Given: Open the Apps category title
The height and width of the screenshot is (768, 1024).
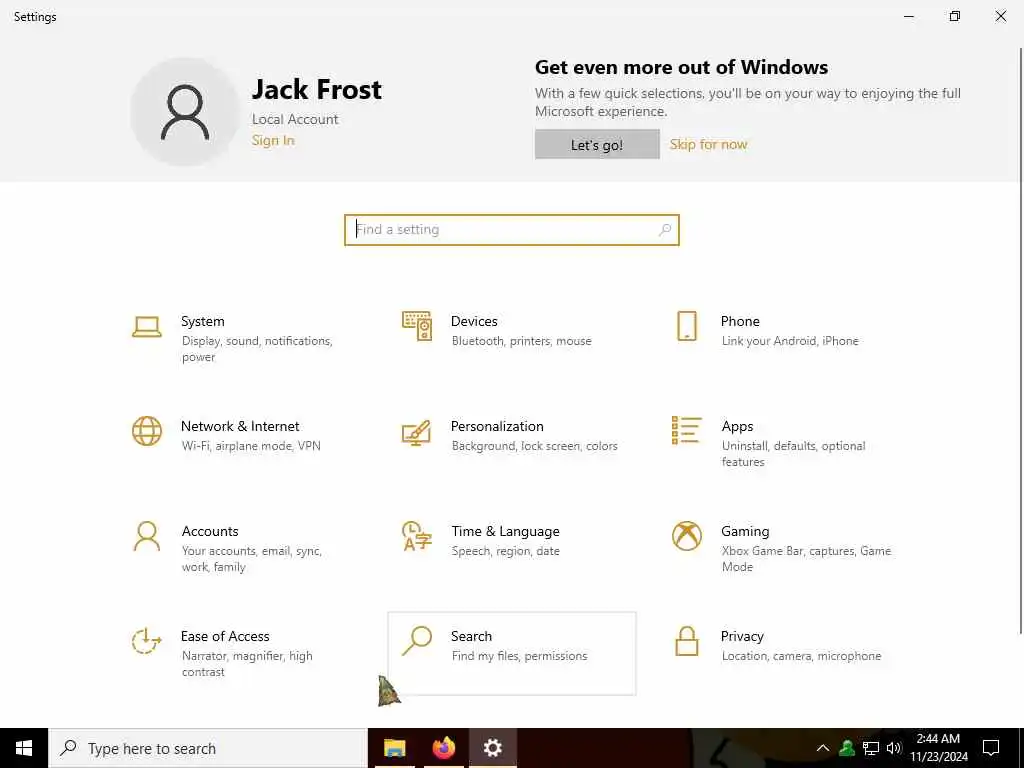Looking at the screenshot, I should coord(737,426).
